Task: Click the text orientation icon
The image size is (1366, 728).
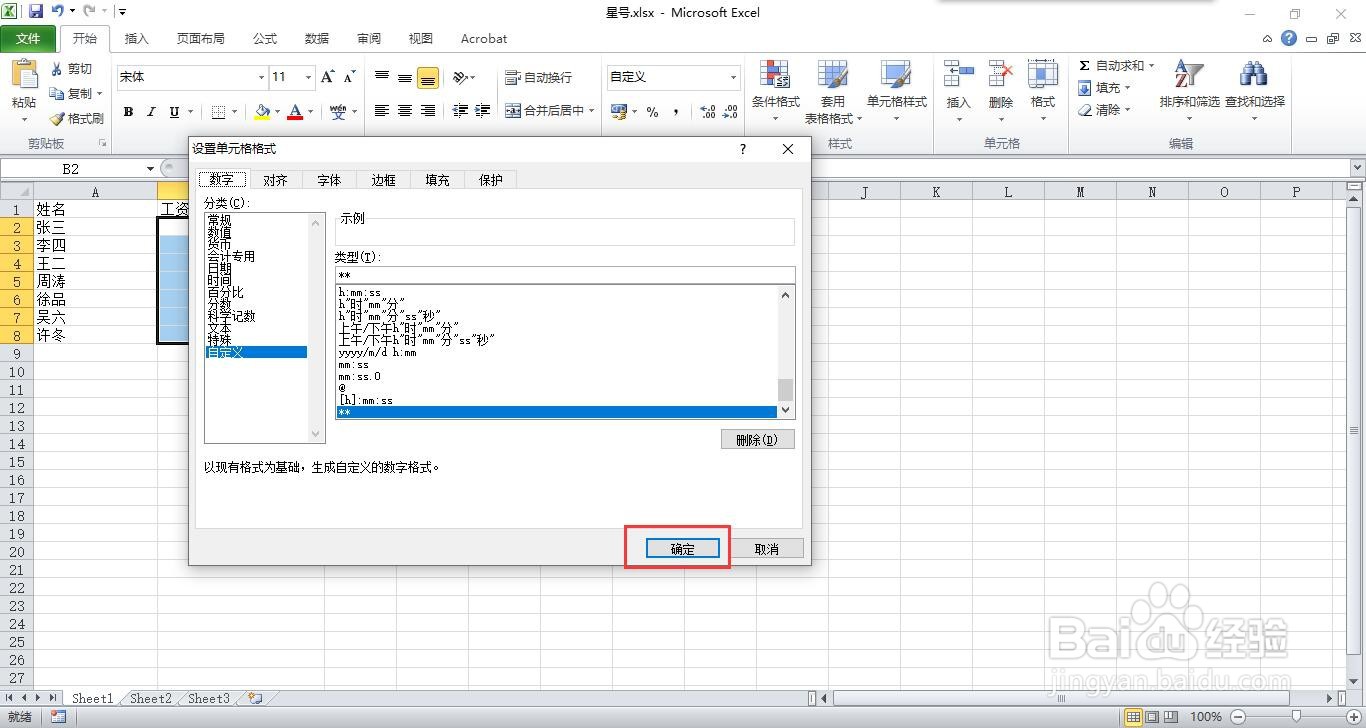Action: click(x=460, y=77)
